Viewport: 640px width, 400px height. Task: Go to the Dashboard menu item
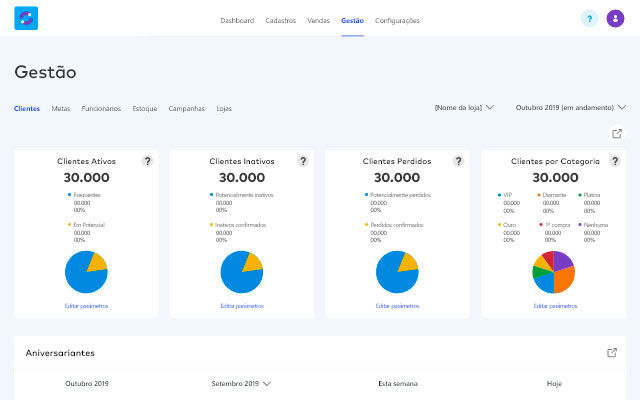point(237,20)
